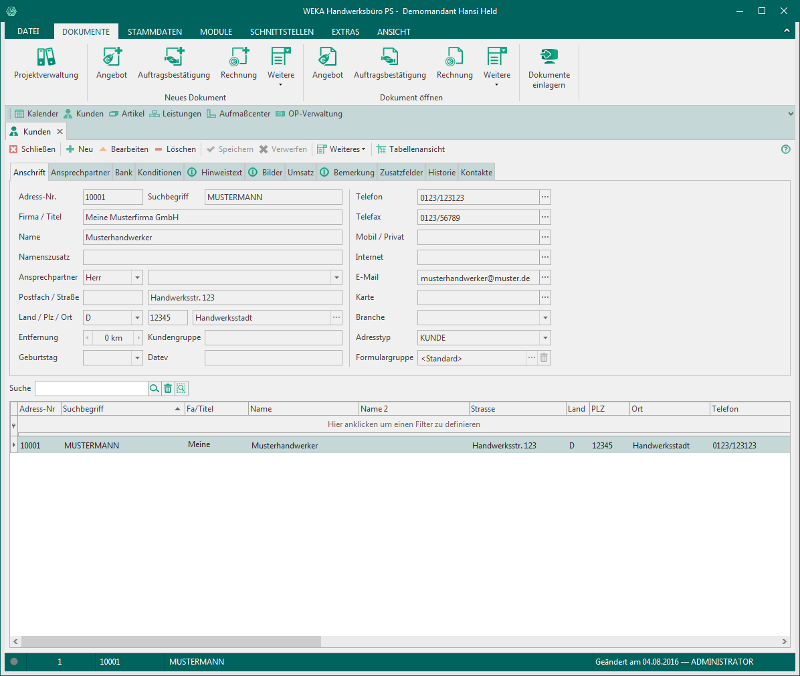This screenshot has height=676, width=800.
Task: Click the green help icon on the toolbar
Action: click(785, 149)
